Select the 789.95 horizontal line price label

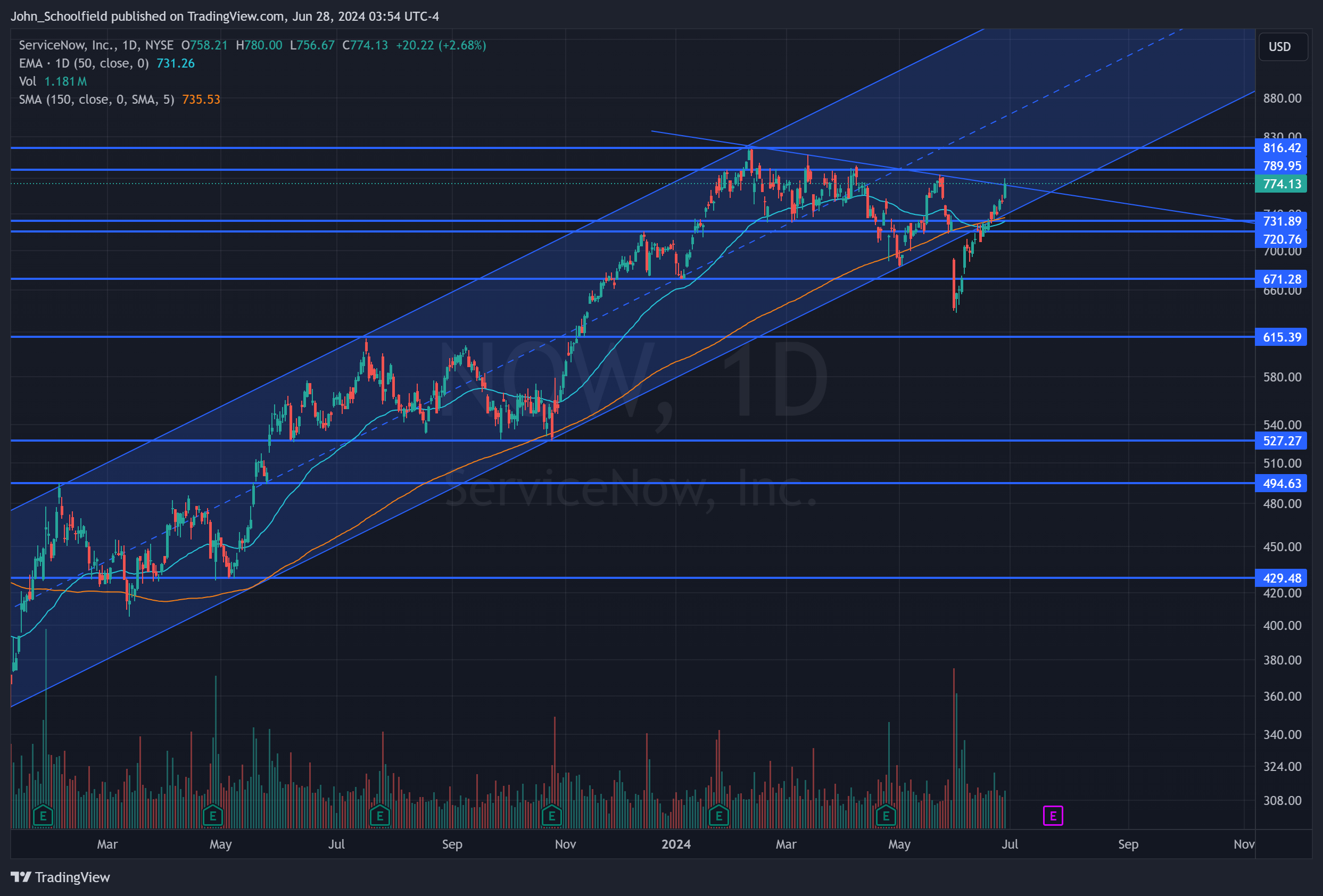click(x=1281, y=165)
